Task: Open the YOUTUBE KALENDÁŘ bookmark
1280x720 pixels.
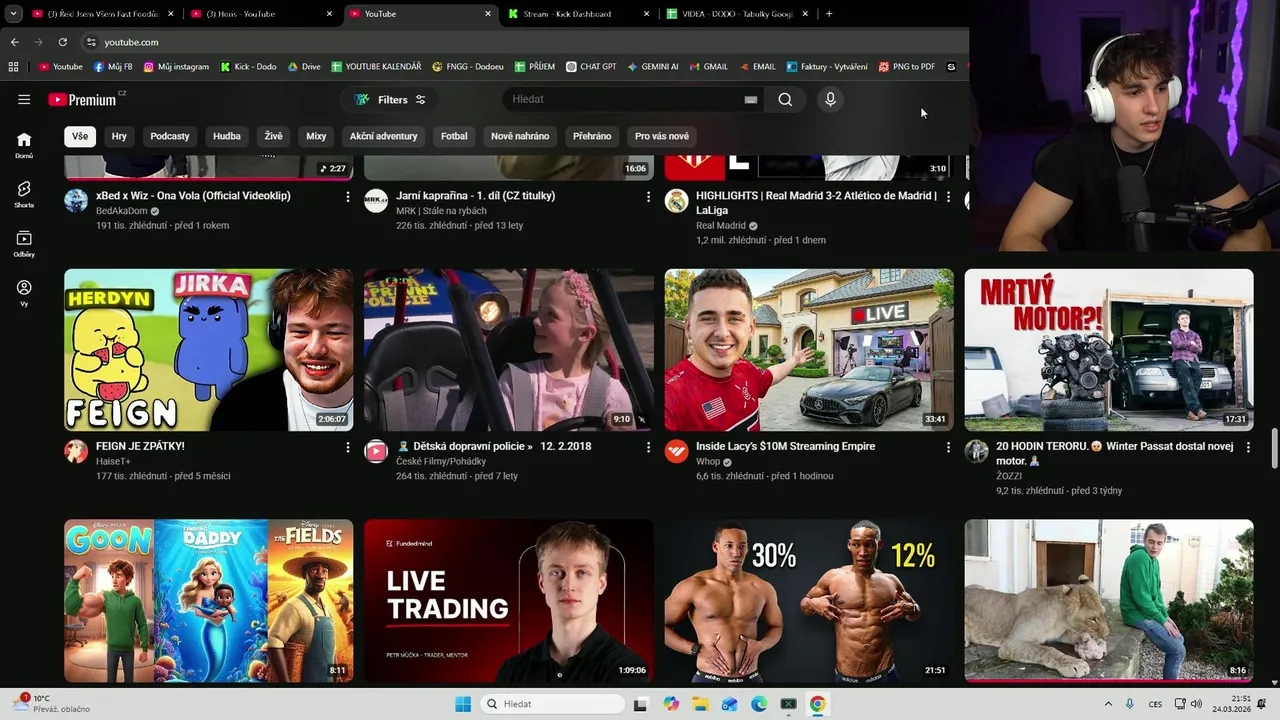Action: [376, 67]
